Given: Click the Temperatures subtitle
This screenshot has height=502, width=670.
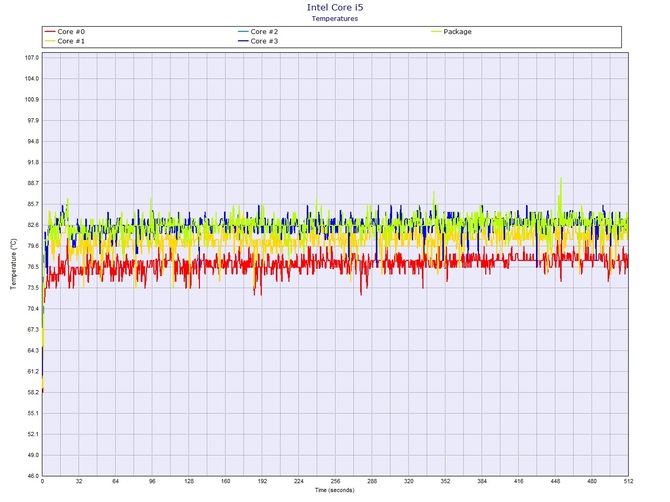Looking at the screenshot, I should pos(335,18).
